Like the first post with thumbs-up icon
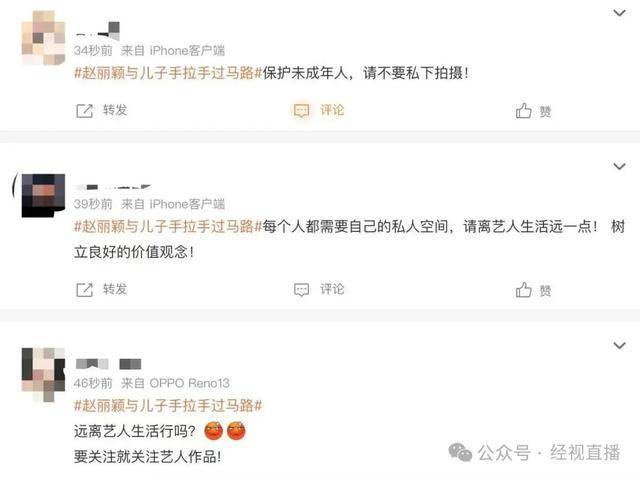Image resolution: width=640 pixels, height=478 pixels. coord(524,110)
